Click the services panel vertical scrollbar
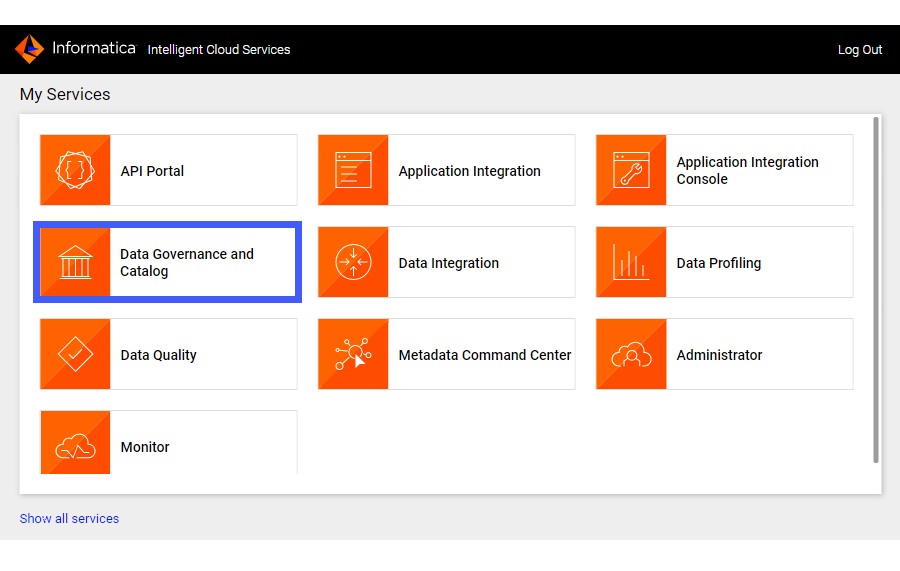The image size is (900, 571). coord(876,290)
